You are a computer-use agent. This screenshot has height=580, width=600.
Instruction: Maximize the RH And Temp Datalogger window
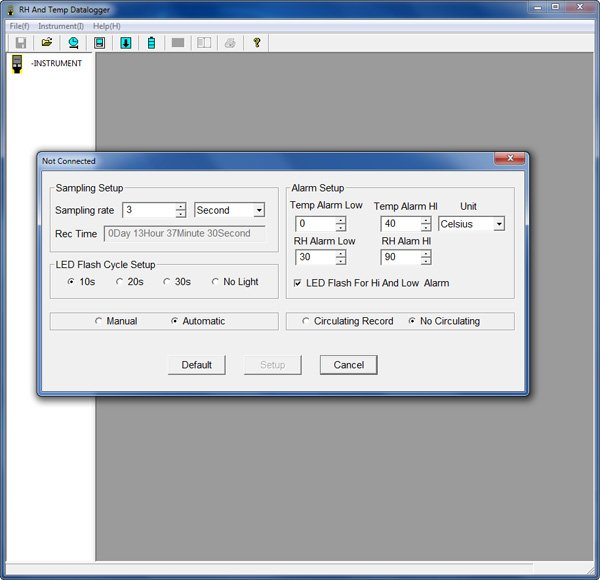[556, 7]
